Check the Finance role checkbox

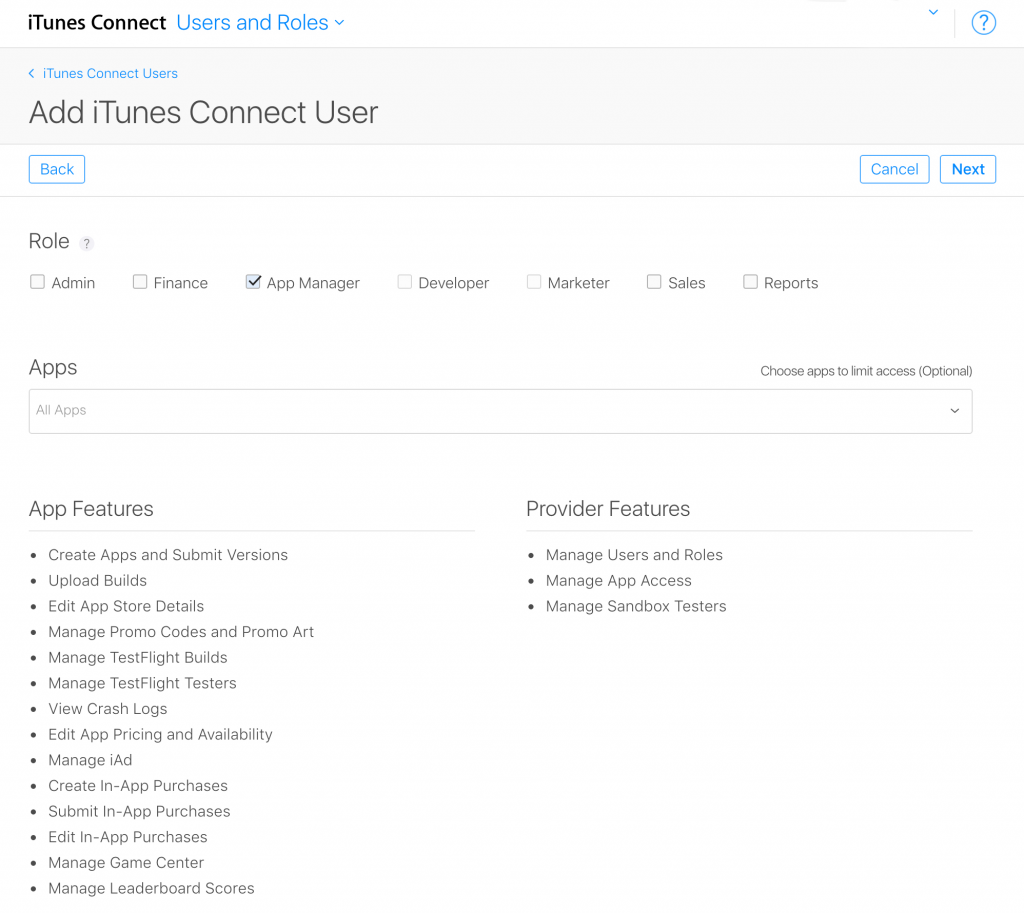click(x=140, y=281)
